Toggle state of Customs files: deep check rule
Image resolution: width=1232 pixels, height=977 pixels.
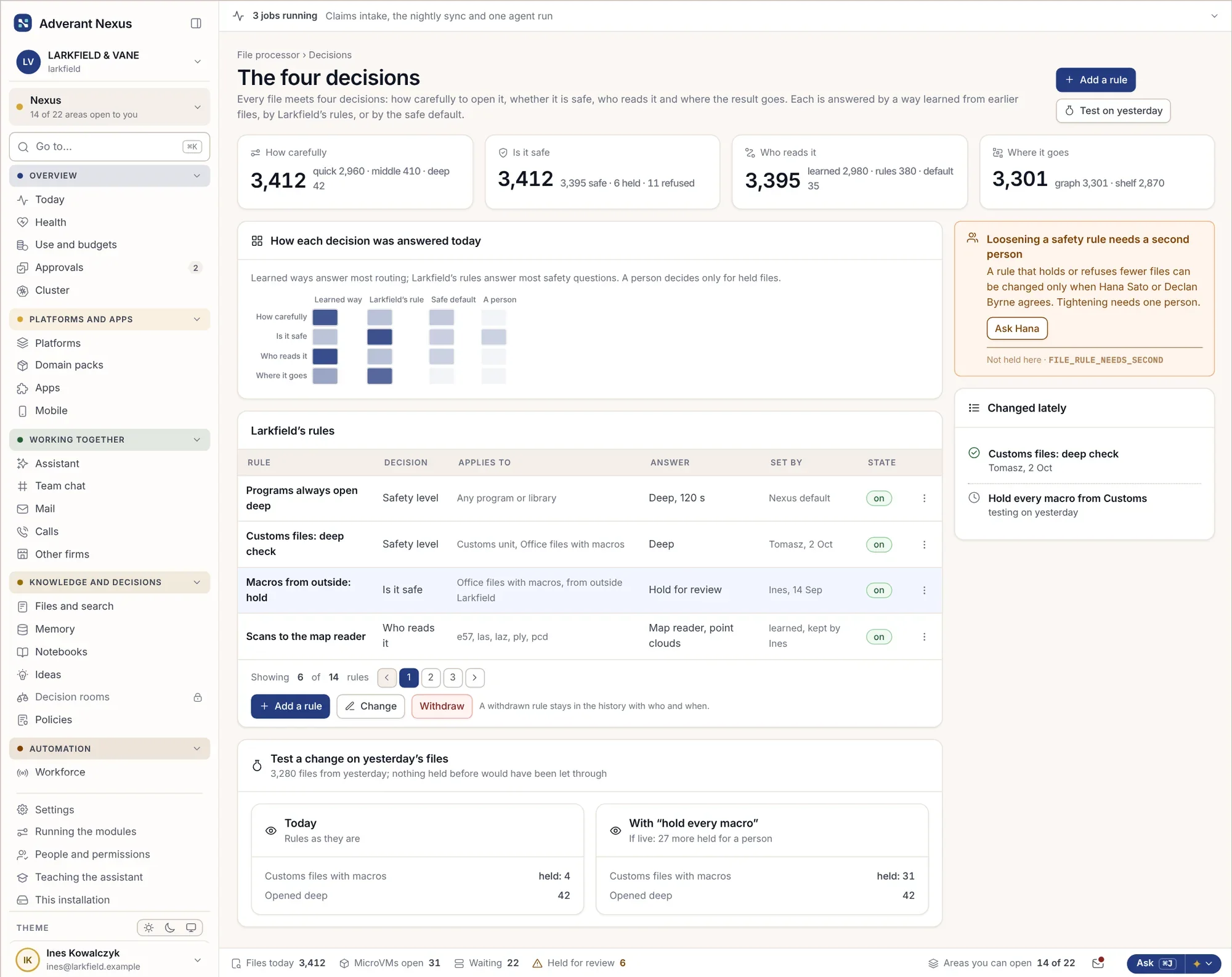click(x=878, y=545)
